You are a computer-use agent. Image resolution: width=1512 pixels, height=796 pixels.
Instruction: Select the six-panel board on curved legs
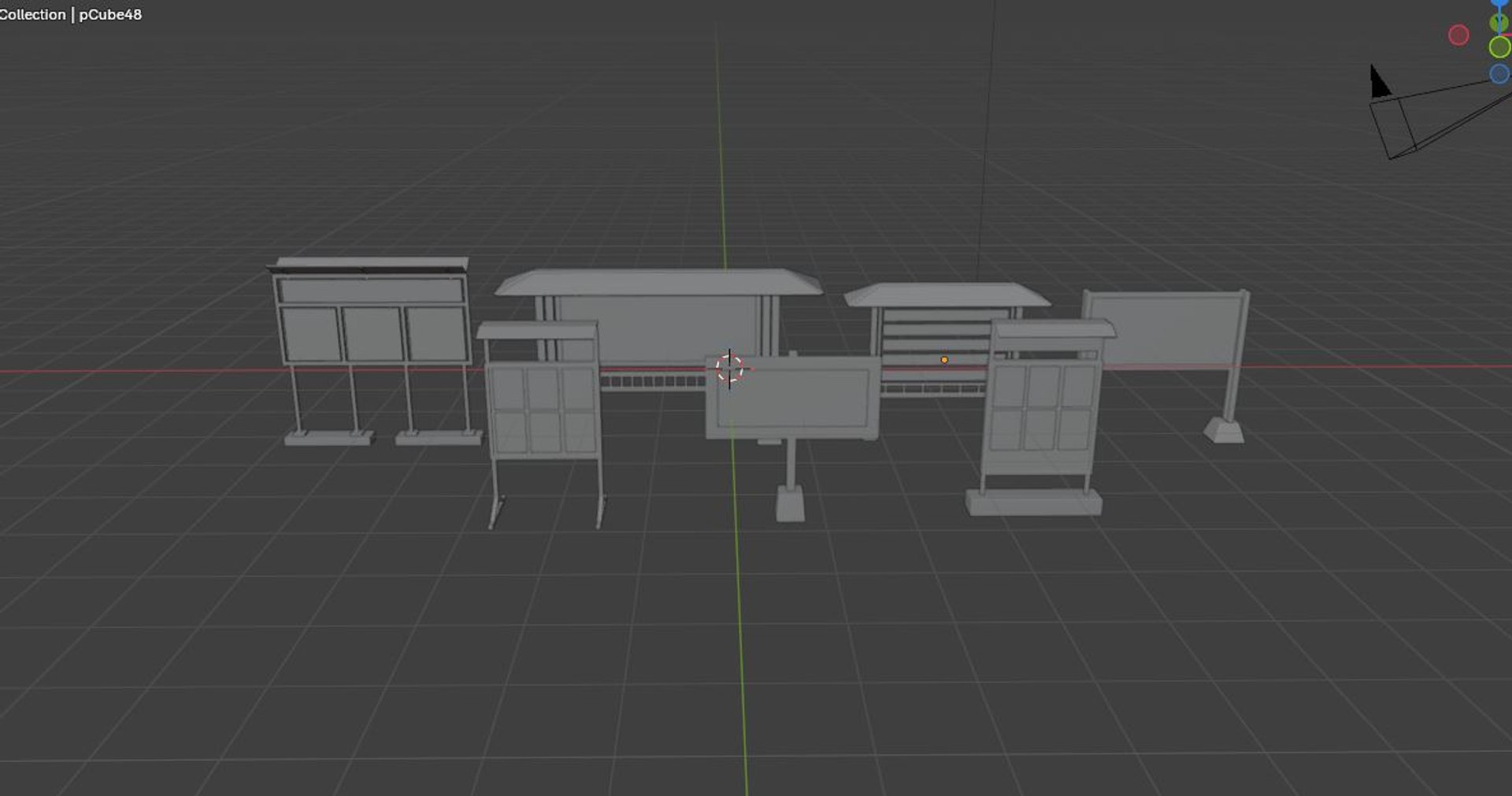pyautogui.click(x=542, y=409)
